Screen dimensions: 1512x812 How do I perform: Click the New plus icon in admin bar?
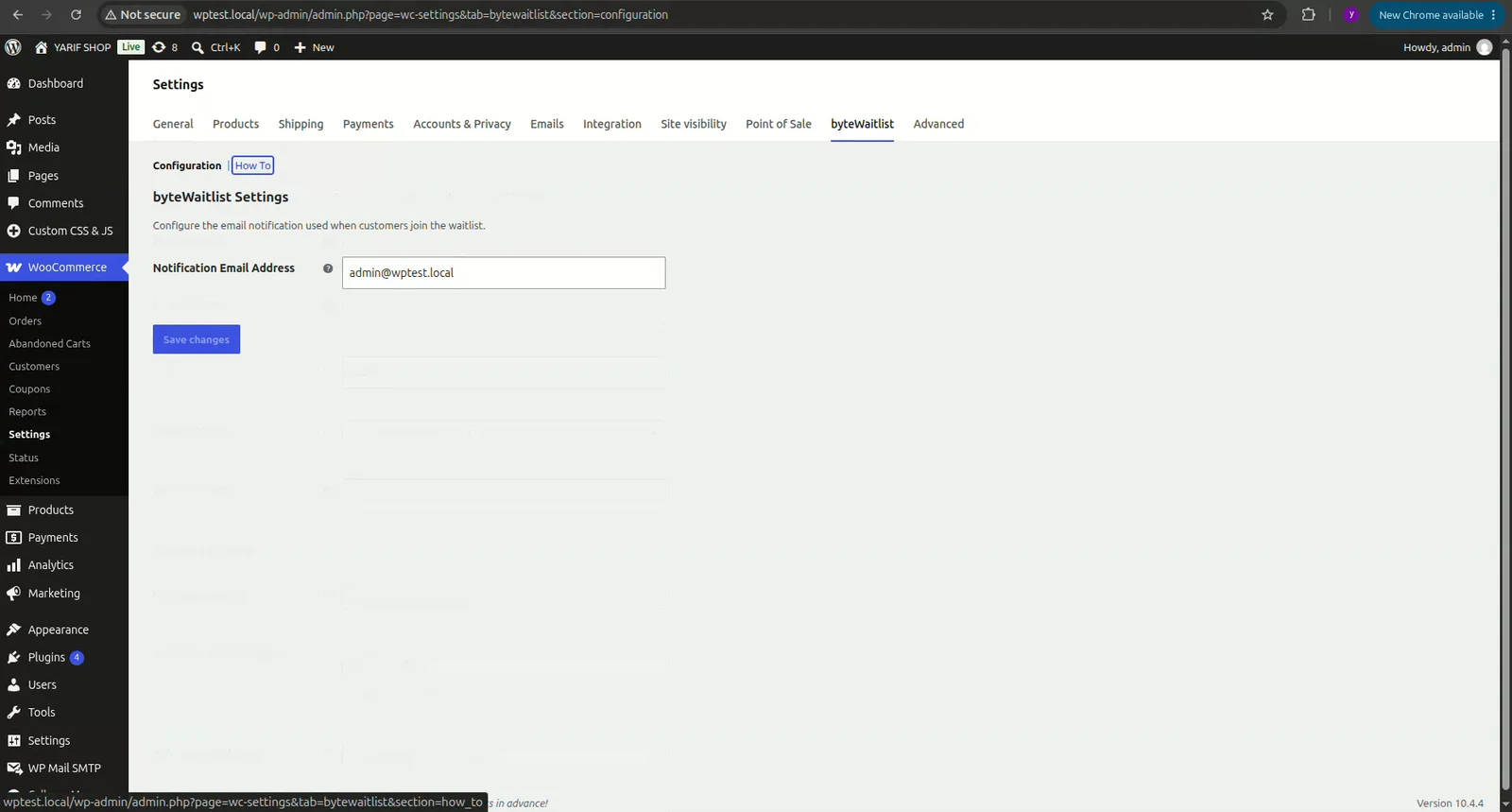[x=300, y=47]
